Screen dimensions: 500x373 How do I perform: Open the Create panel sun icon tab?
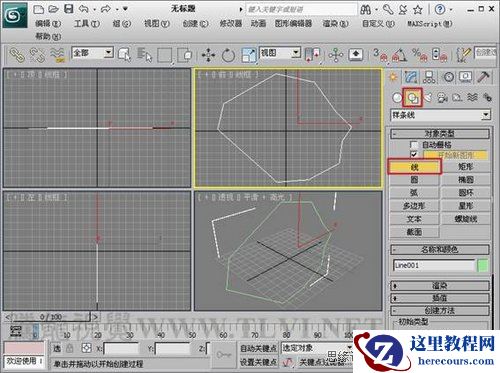pos(393,77)
